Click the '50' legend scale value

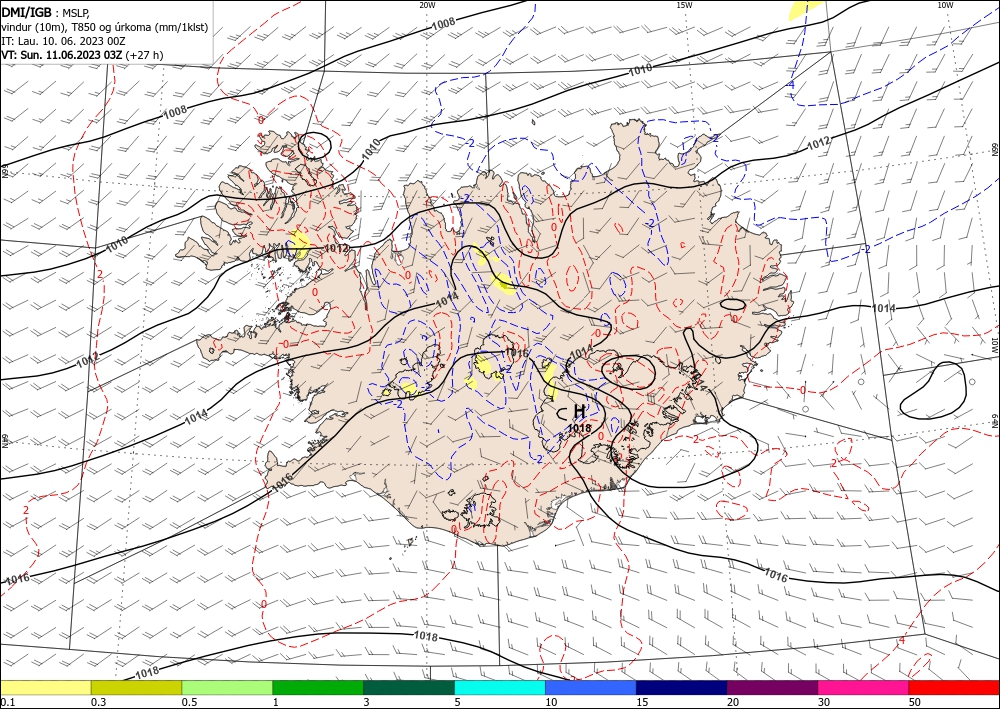point(915,702)
